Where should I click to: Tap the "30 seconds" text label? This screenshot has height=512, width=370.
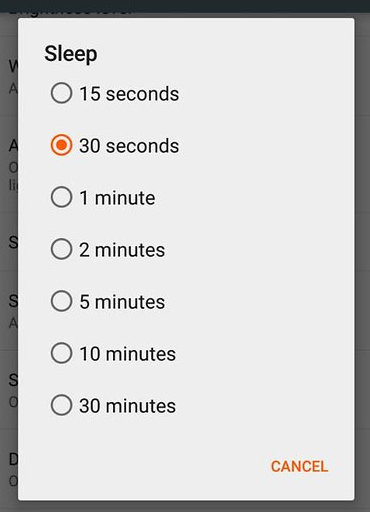click(129, 146)
